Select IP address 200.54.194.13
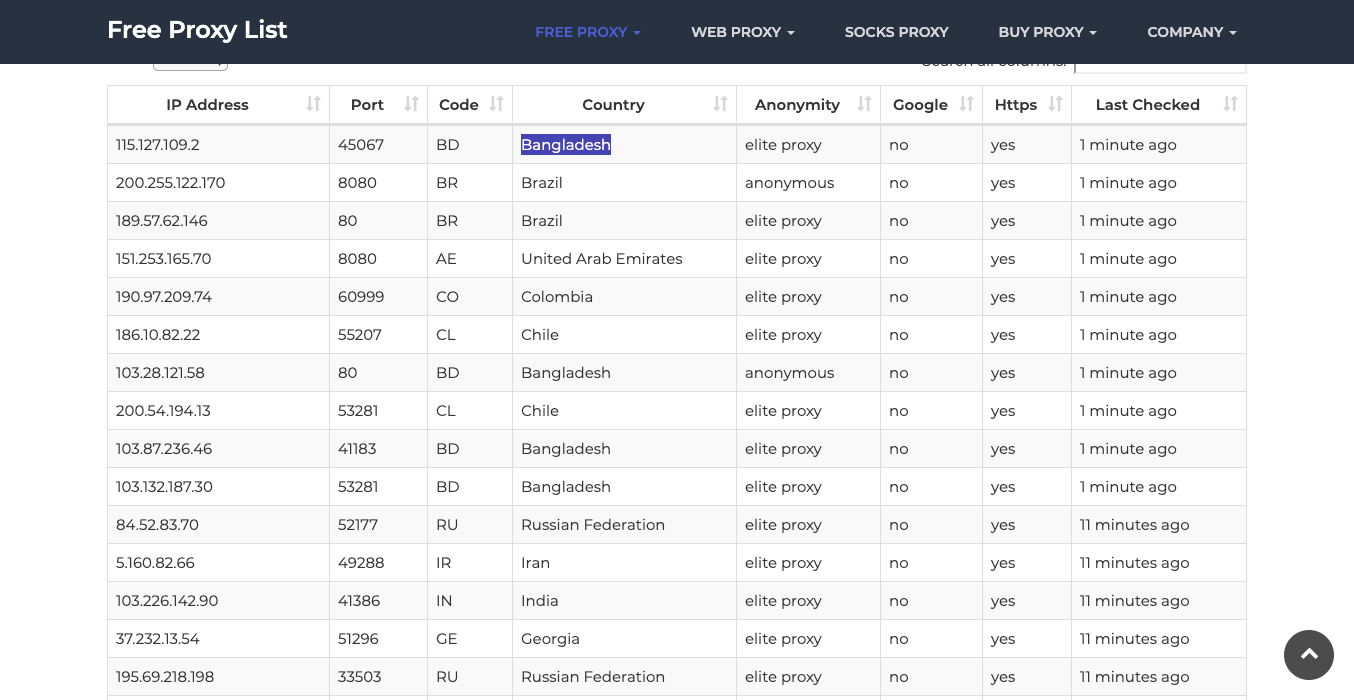 [162, 411]
